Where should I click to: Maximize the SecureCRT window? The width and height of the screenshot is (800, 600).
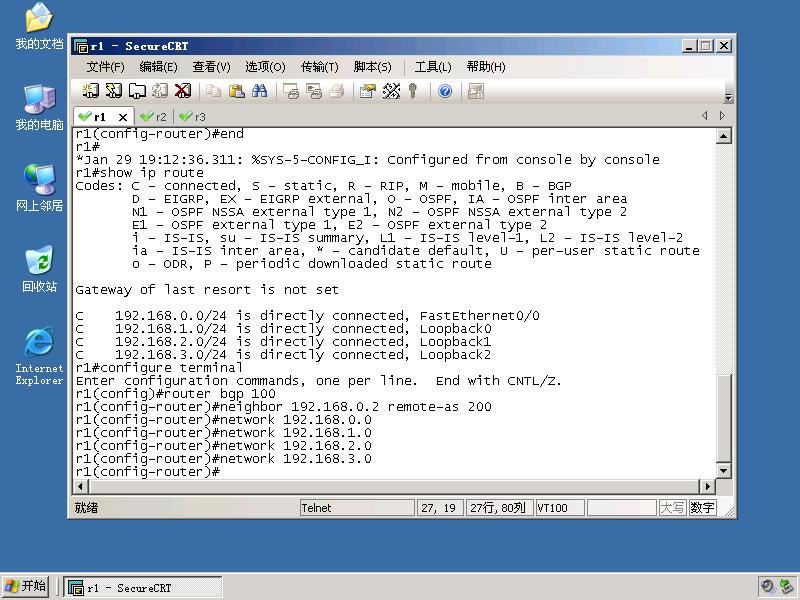pos(706,46)
